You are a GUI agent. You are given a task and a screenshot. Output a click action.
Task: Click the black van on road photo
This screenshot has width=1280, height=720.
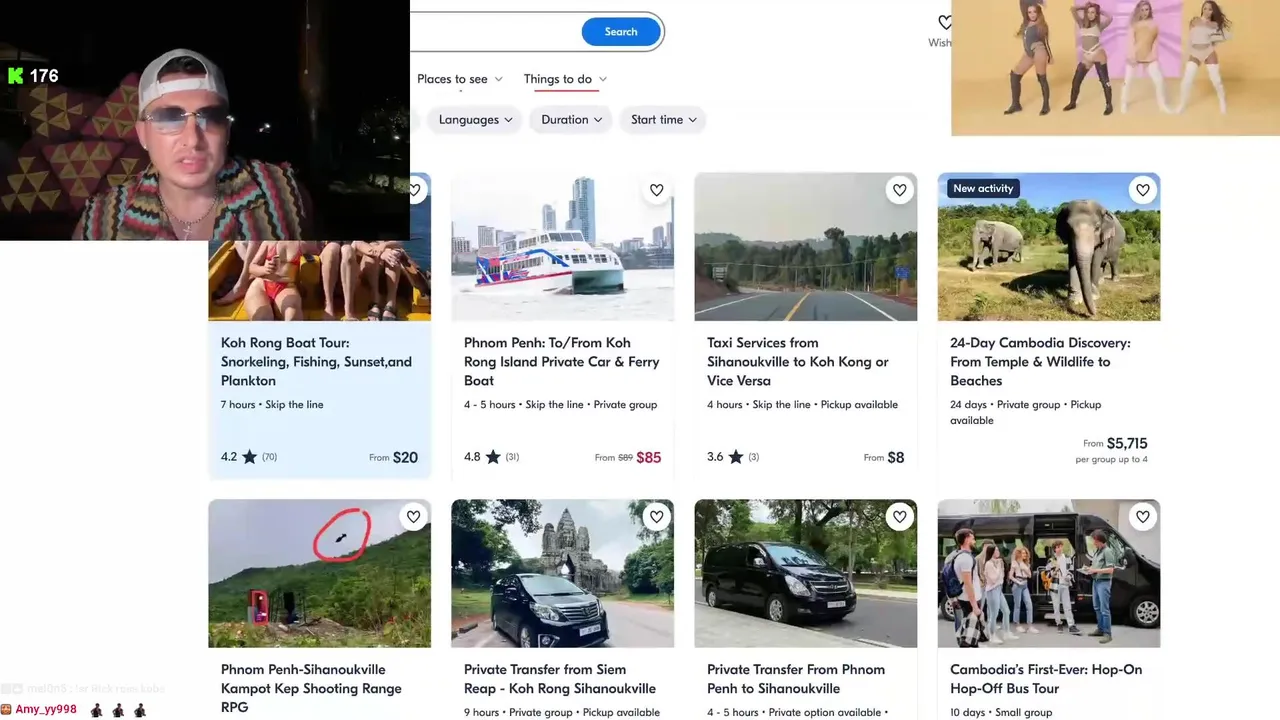[805, 574]
